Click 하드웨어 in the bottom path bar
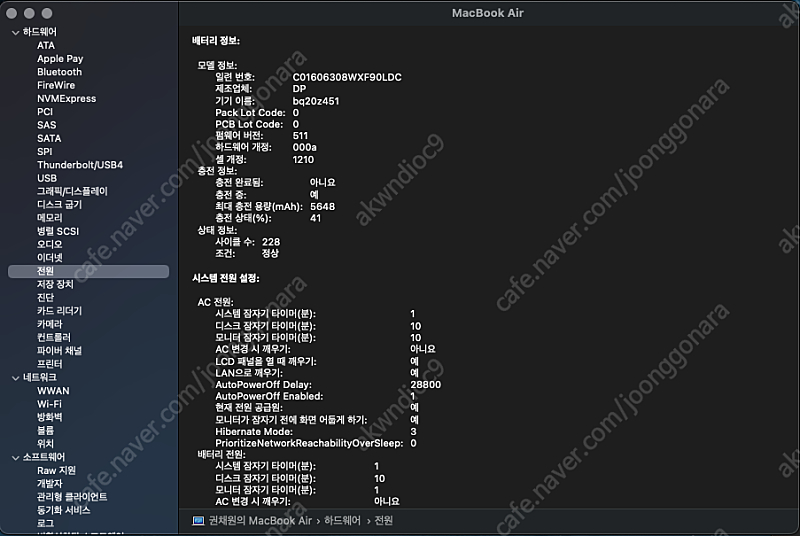Image resolution: width=800 pixels, height=536 pixels. (342, 521)
